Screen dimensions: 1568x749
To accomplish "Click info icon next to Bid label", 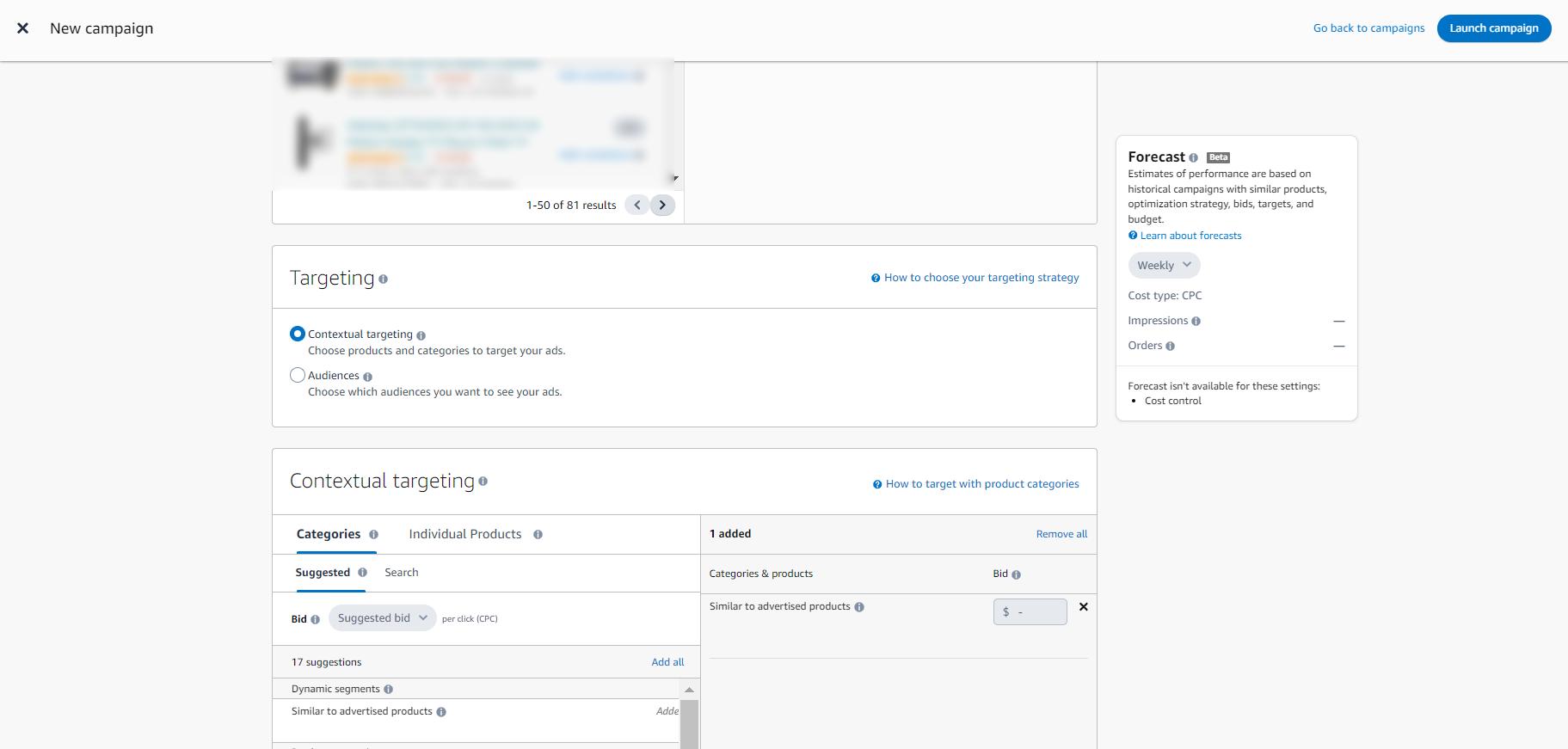I will (x=315, y=619).
